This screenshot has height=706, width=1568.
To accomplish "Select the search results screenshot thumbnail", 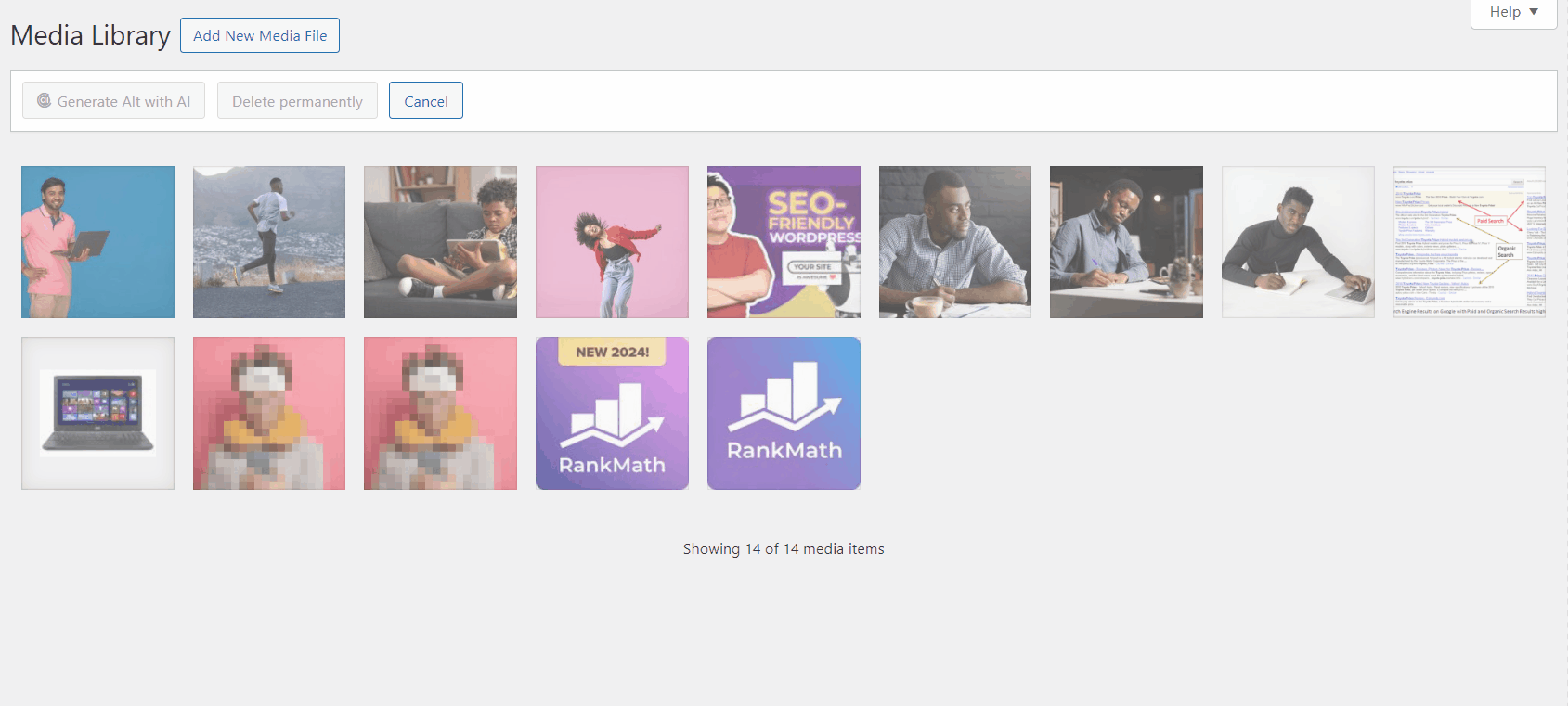I will coord(1470,242).
